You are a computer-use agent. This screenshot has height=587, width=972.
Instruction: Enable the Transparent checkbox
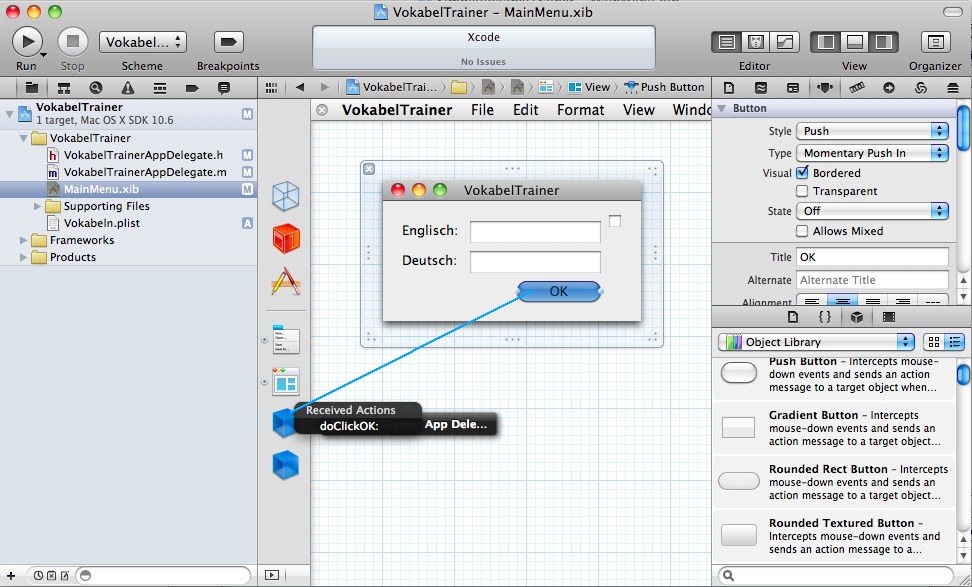[x=802, y=191]
